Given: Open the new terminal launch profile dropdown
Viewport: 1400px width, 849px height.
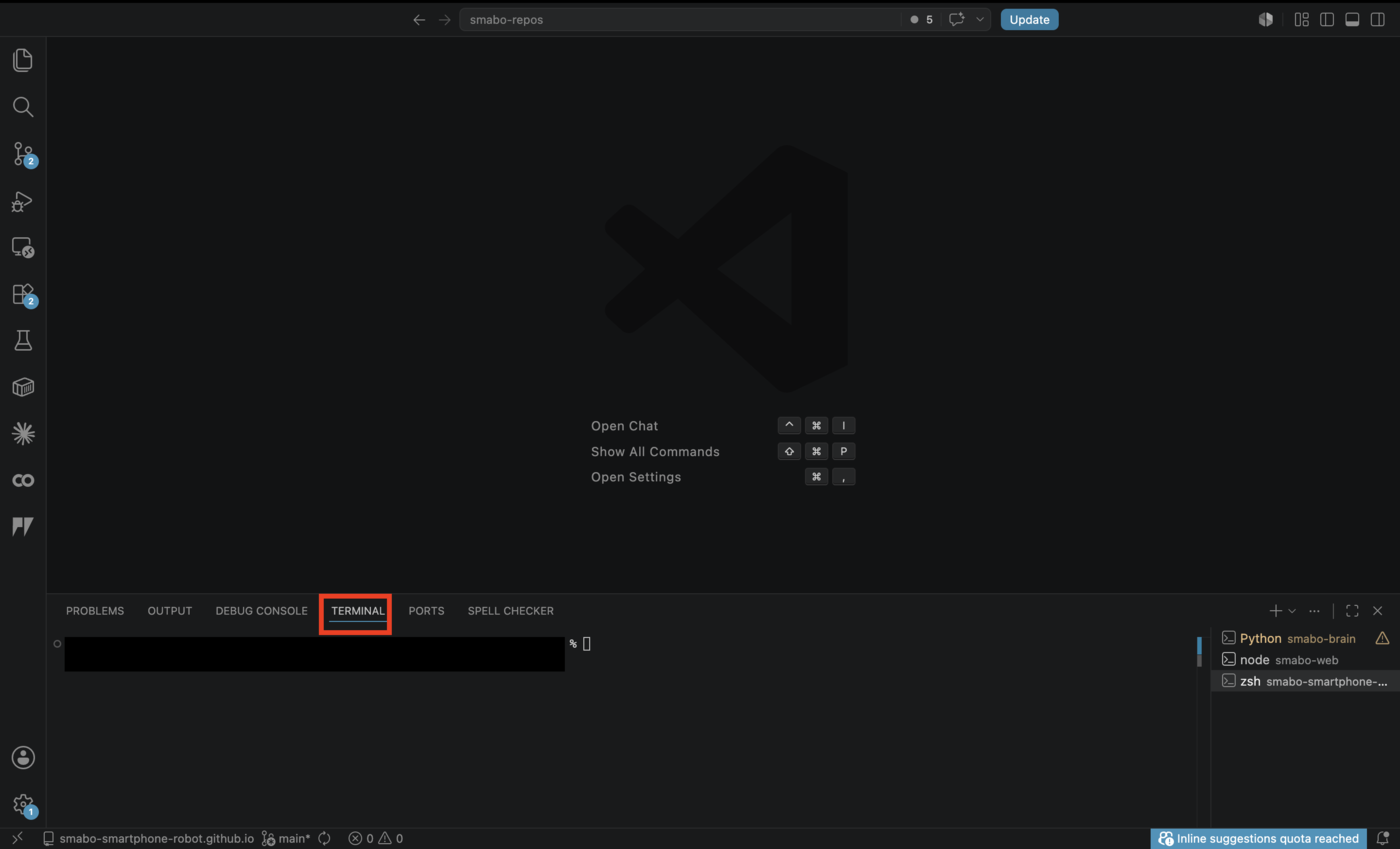Looking at the screenshot, I should (1292, 611).
